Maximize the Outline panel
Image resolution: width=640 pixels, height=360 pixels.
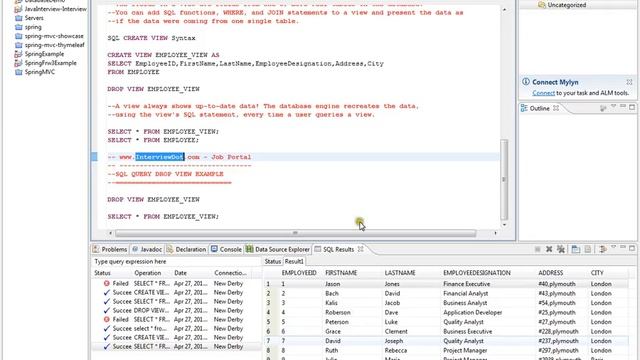pyautogui.click(x=632, y=107)
